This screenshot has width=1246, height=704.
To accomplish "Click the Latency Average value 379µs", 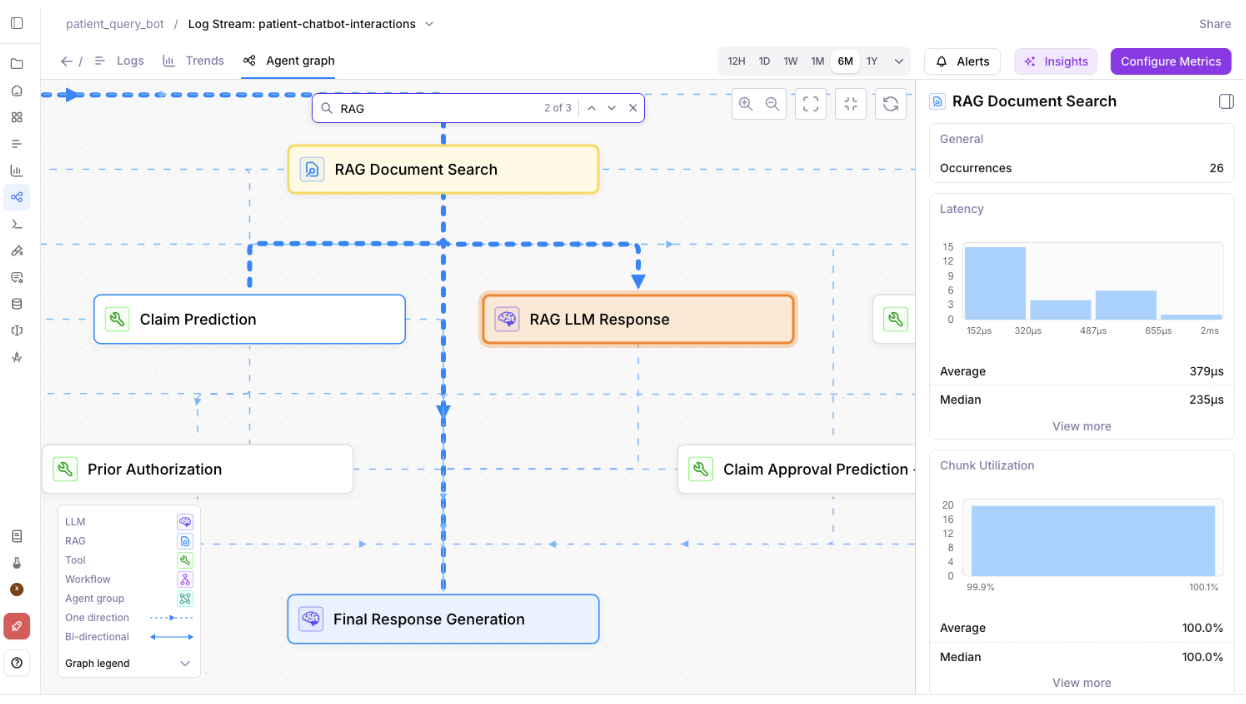I will [x=1206, y=371].
